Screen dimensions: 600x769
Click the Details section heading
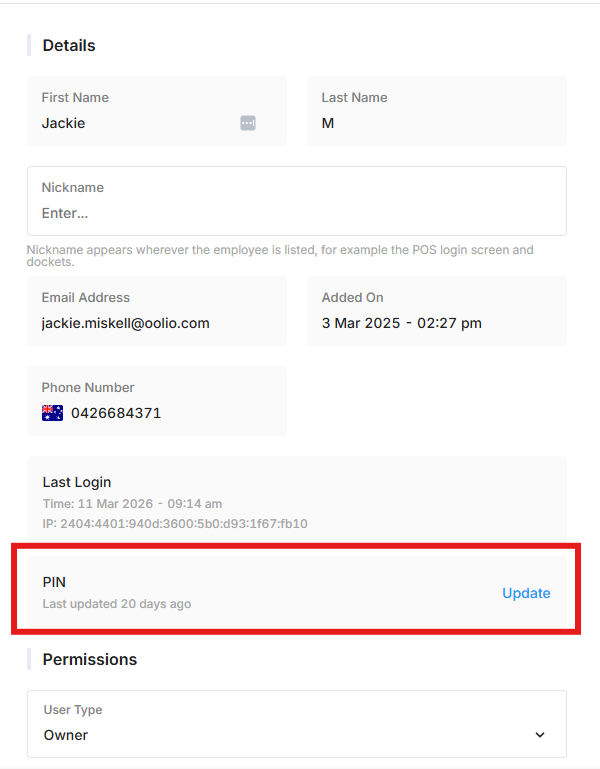click(x=69, y=46)
